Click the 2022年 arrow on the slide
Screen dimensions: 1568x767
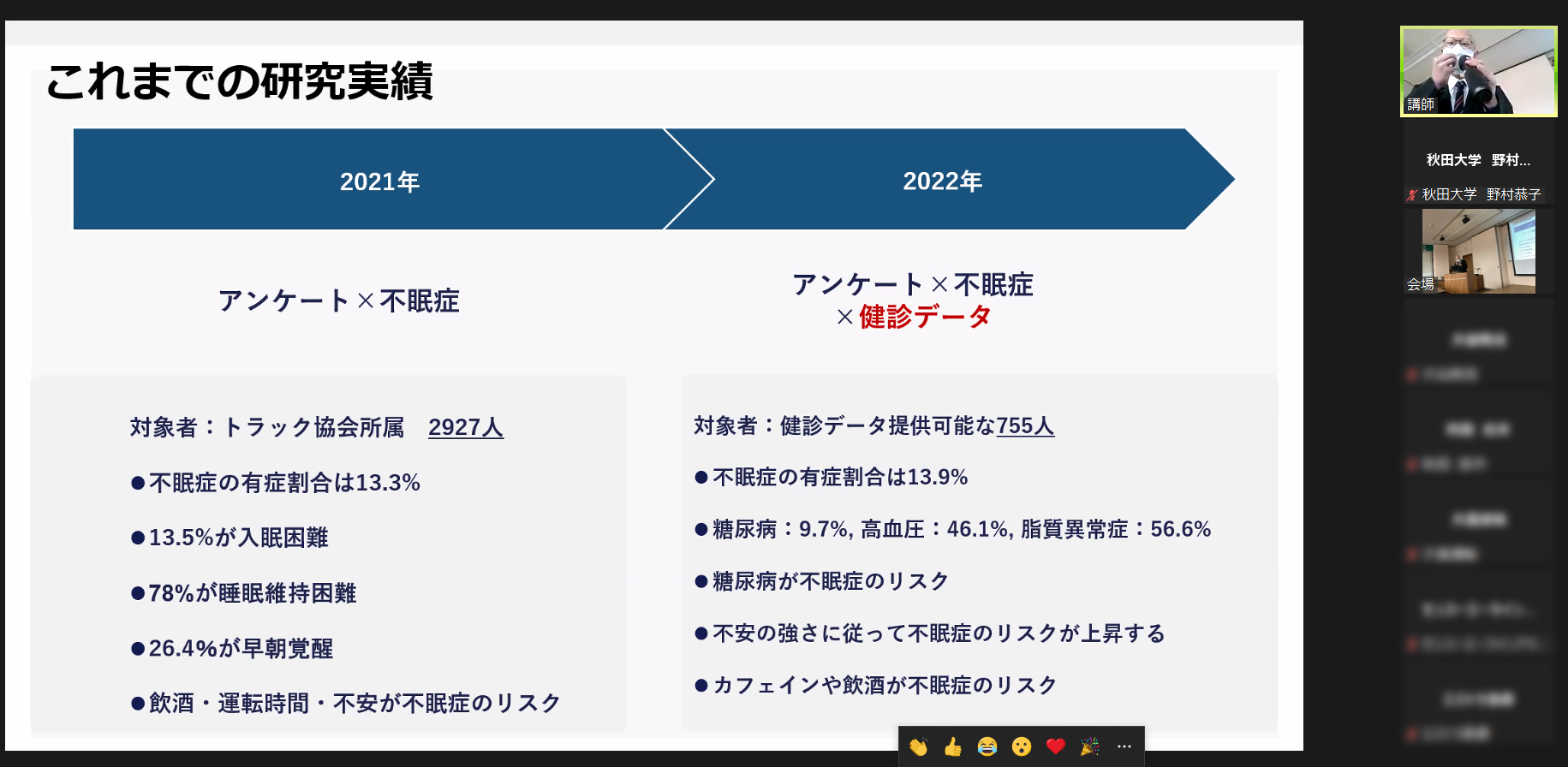pos(942,181)
